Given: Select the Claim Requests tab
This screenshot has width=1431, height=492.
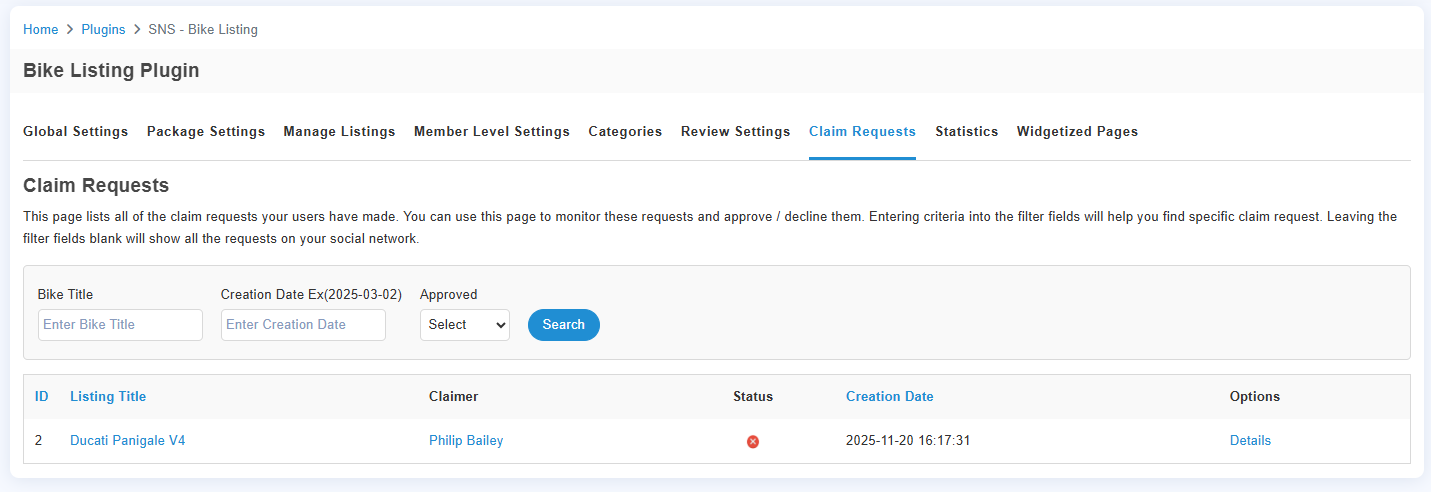Looking at the screenshot, I should [x=862, y=131].
